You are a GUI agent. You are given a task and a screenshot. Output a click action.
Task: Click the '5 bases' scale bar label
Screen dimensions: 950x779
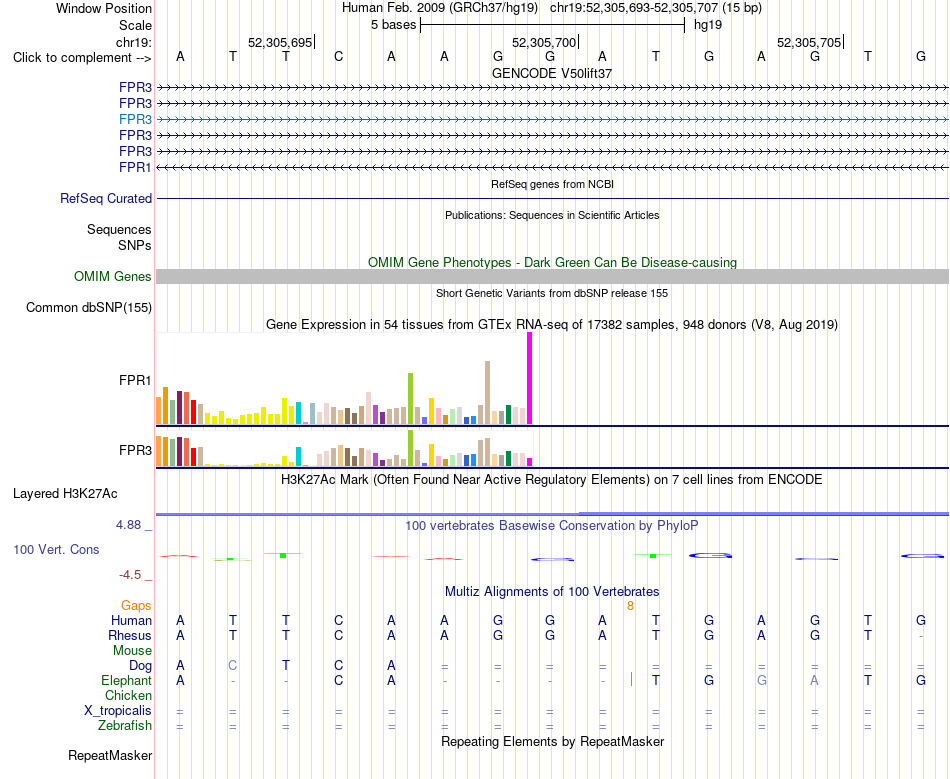(x=394, y=25)
